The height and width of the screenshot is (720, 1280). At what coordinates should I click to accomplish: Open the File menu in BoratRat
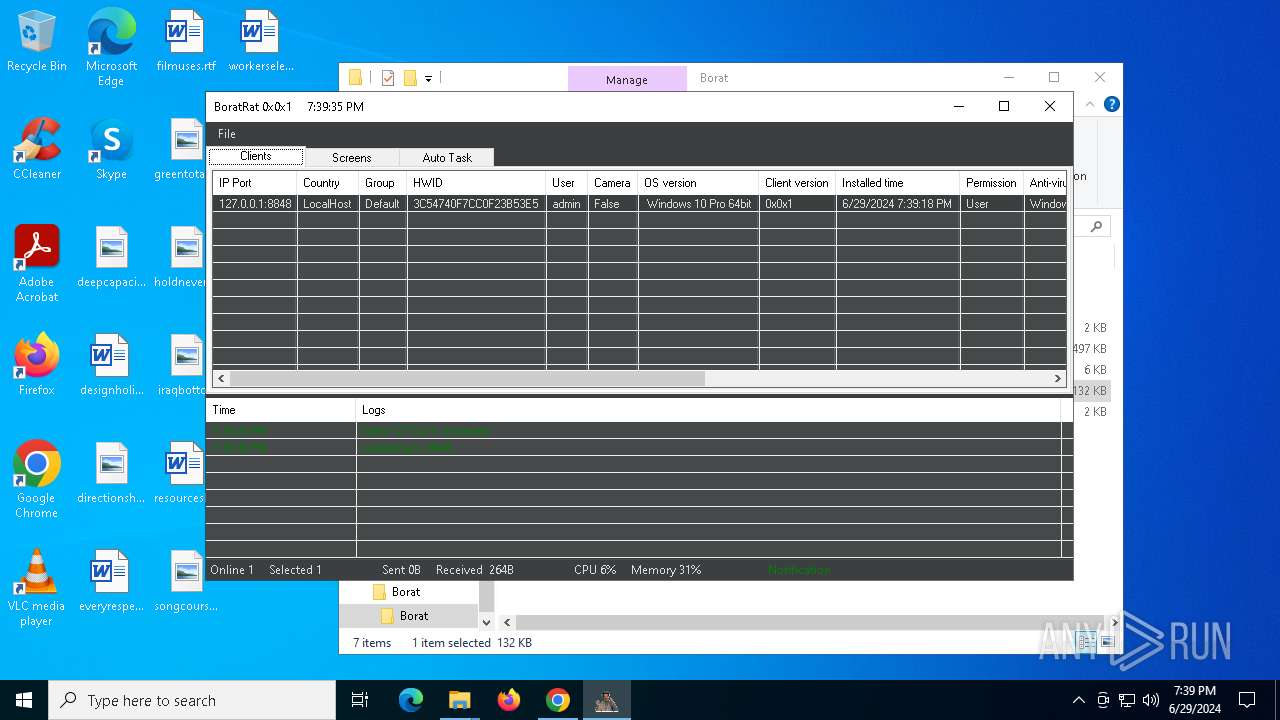[x=227, y=133]
